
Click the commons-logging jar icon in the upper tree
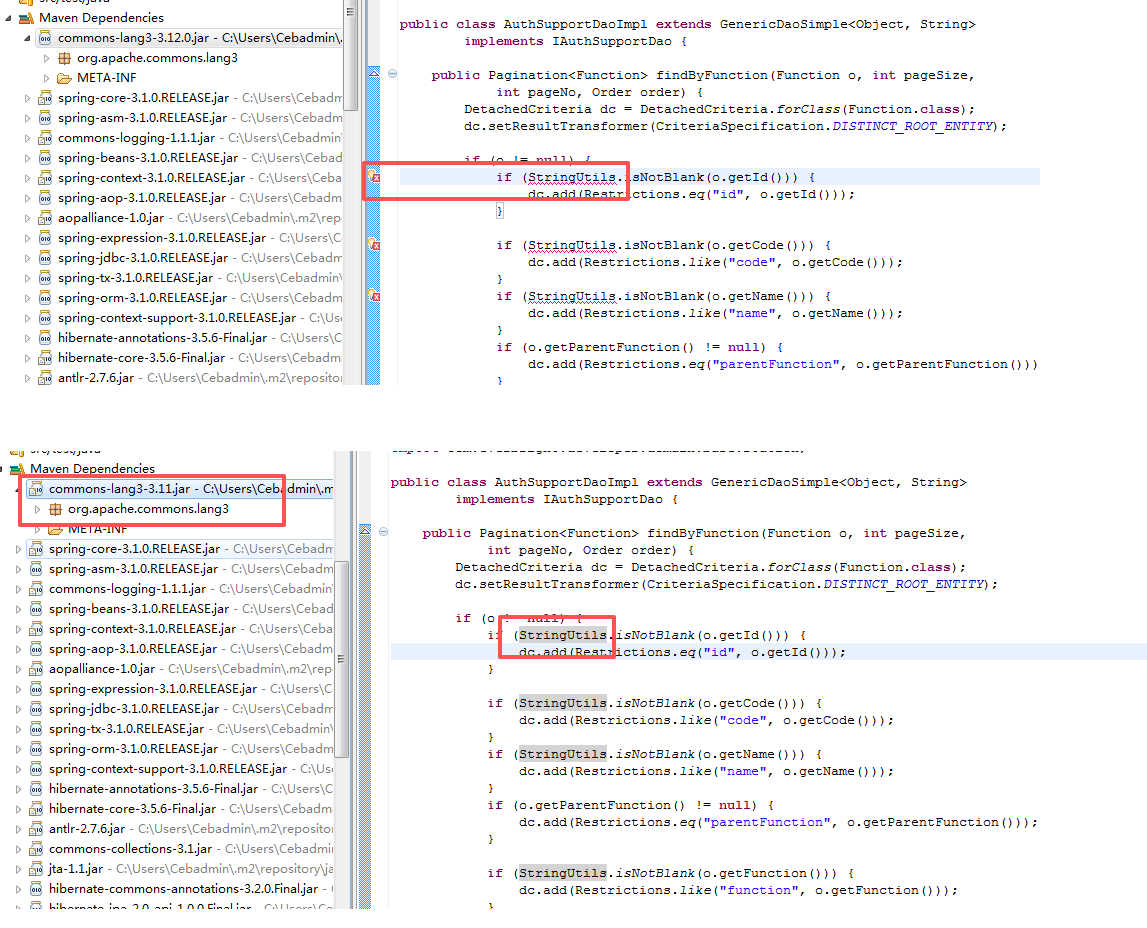45,138
